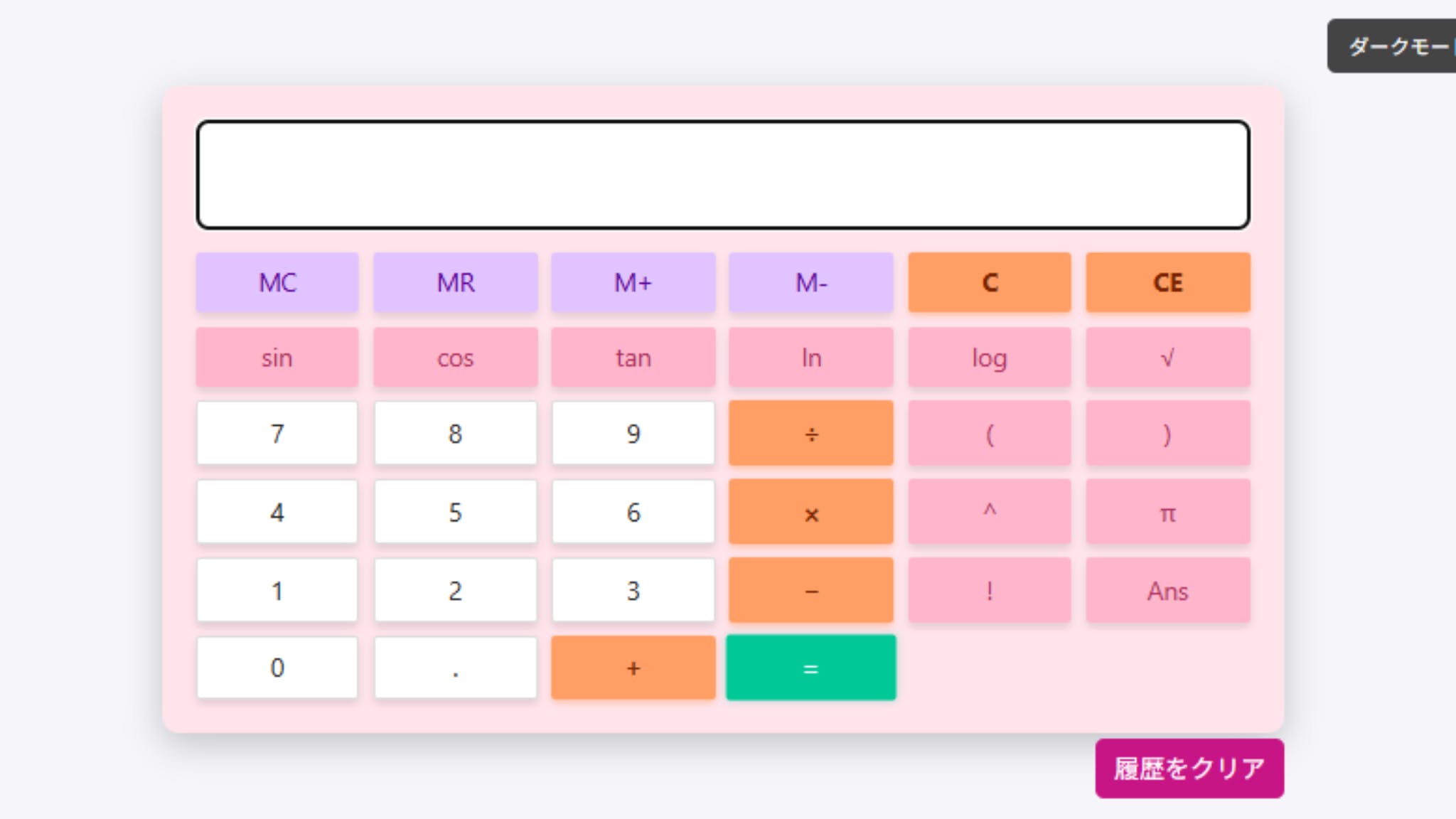The width and height of the screenshot is (1456, 819).
Task: Click the MC memory clear key
Action: (277, 283)
